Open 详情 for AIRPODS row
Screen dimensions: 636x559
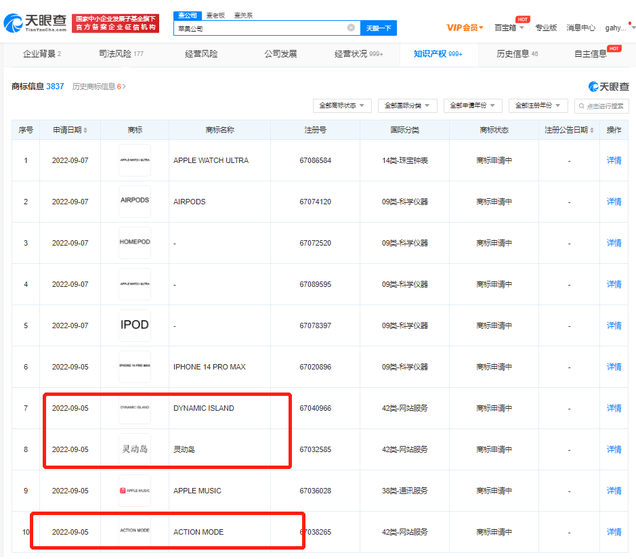(614, 202)
